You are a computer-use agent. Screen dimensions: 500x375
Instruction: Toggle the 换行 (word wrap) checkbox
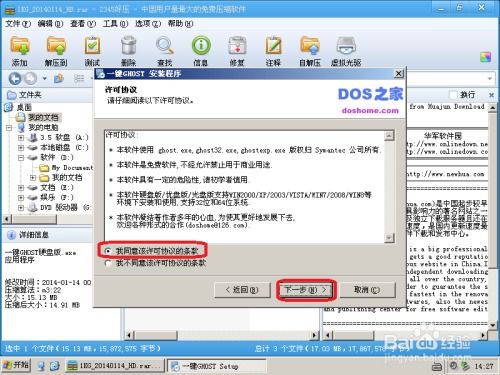tap(453, 95)
